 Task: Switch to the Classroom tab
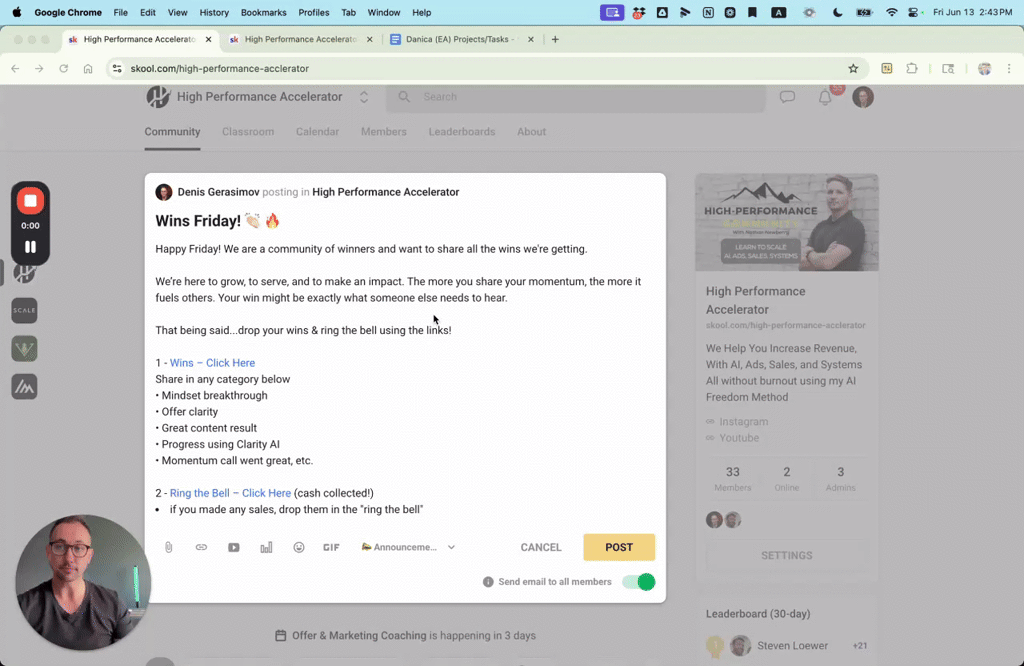pyautogui.click(x=248, y=132)
